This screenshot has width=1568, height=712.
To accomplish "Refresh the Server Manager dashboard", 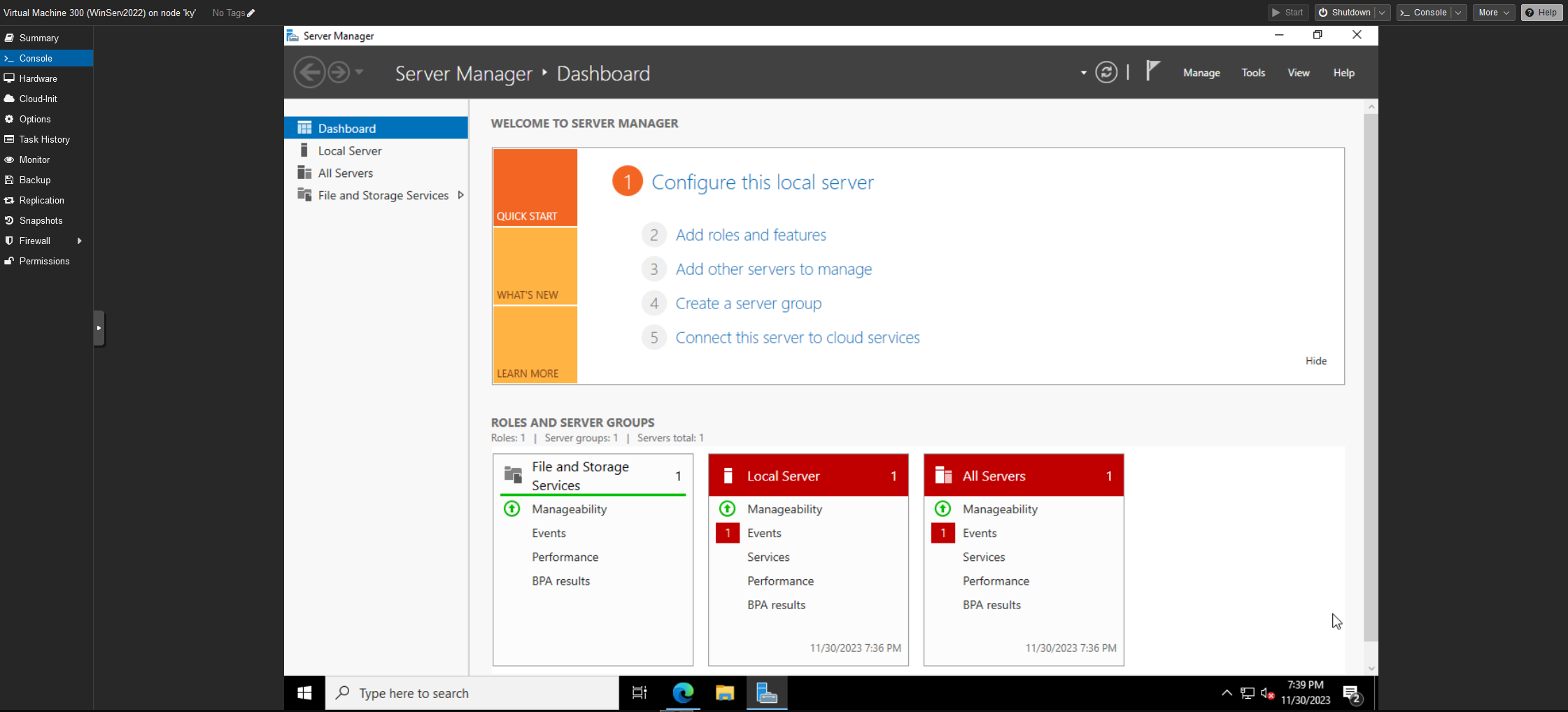I will [x=1106, y=73].
